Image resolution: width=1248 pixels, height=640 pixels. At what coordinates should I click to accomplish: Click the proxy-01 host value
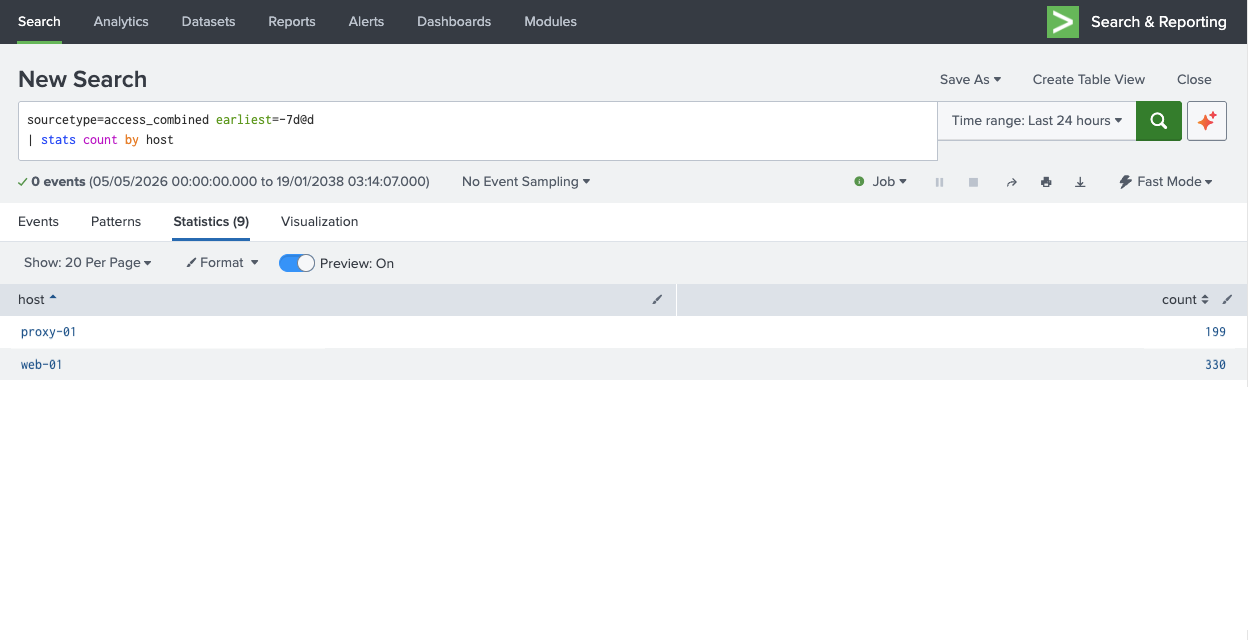(x=49, y=332)
